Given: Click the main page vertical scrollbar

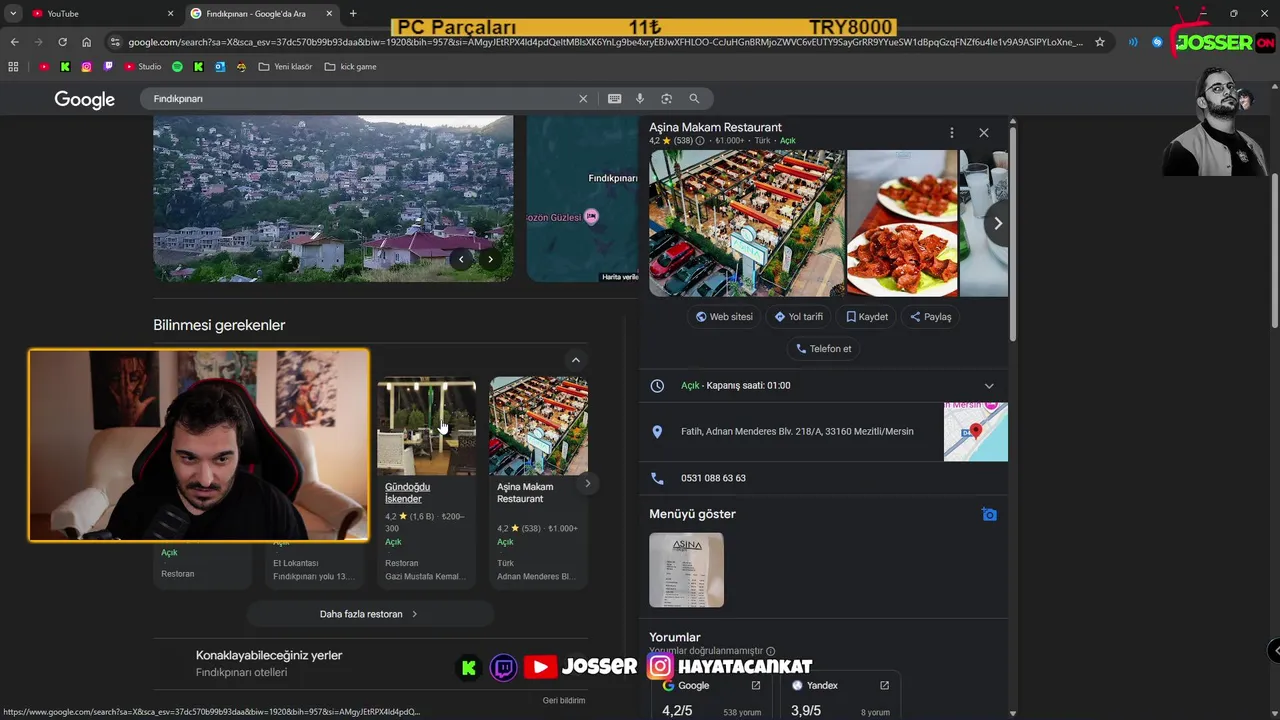Looking at the screenshot, I should (x=1274, y=250).
